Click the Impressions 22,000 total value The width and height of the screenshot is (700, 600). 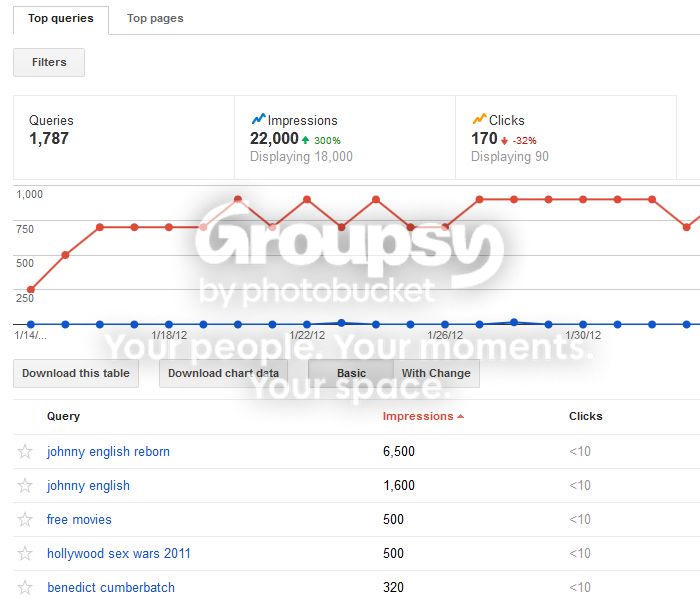(274, 138)
